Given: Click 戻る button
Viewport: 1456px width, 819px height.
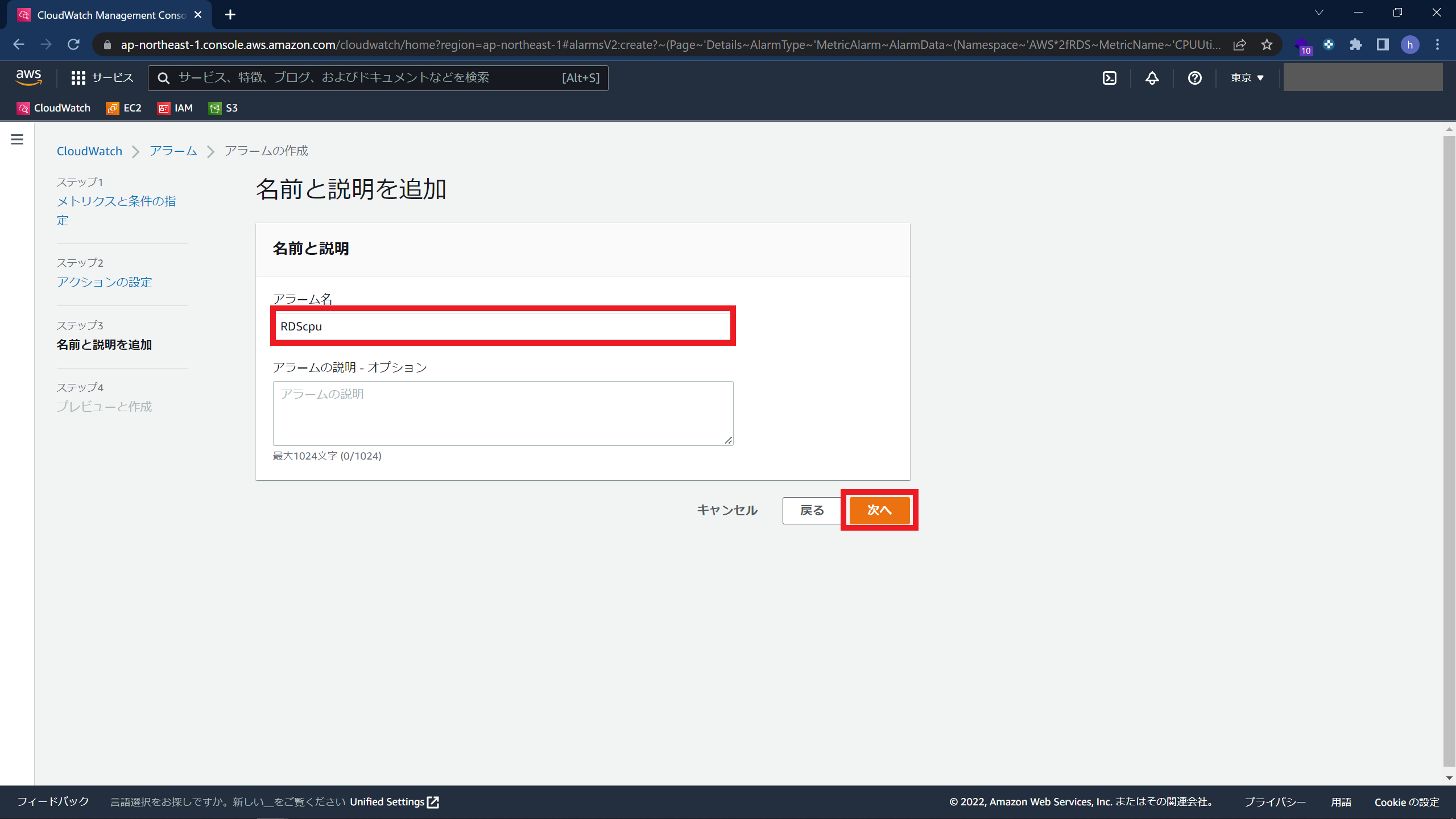Looking at the screenshot, I should pyautogui.click(x=812, y=510).
